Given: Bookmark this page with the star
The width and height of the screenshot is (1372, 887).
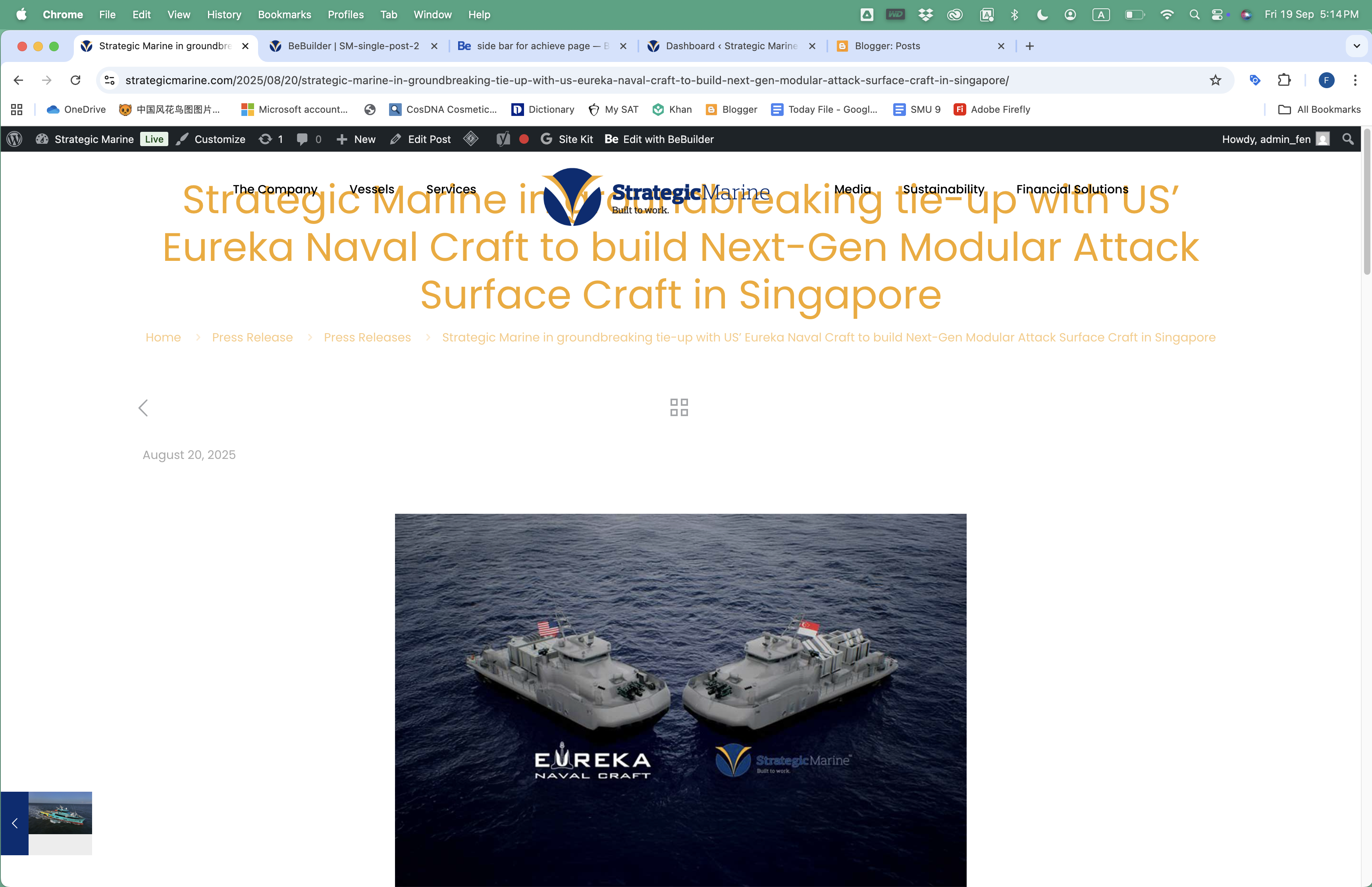Looking at the screenshot, I should pos(1216,80).
